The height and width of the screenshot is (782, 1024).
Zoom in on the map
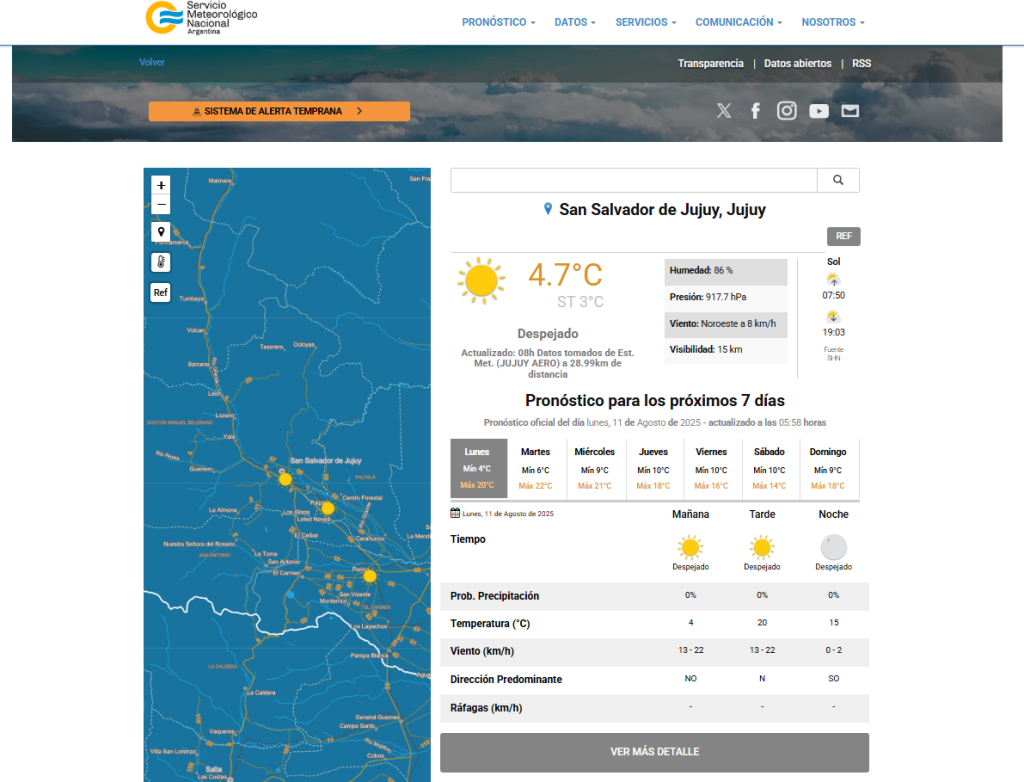[x=161, y=185]
